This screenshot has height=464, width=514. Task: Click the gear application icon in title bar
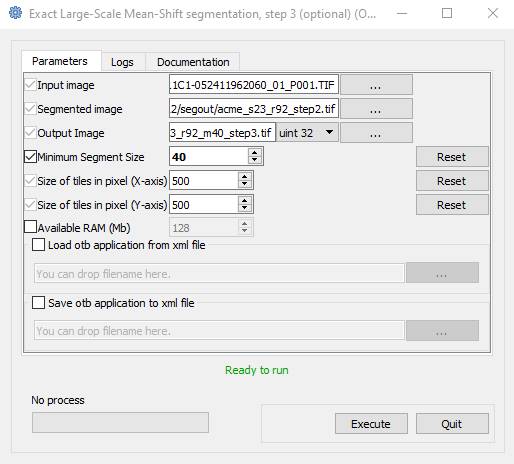(15, 13)
